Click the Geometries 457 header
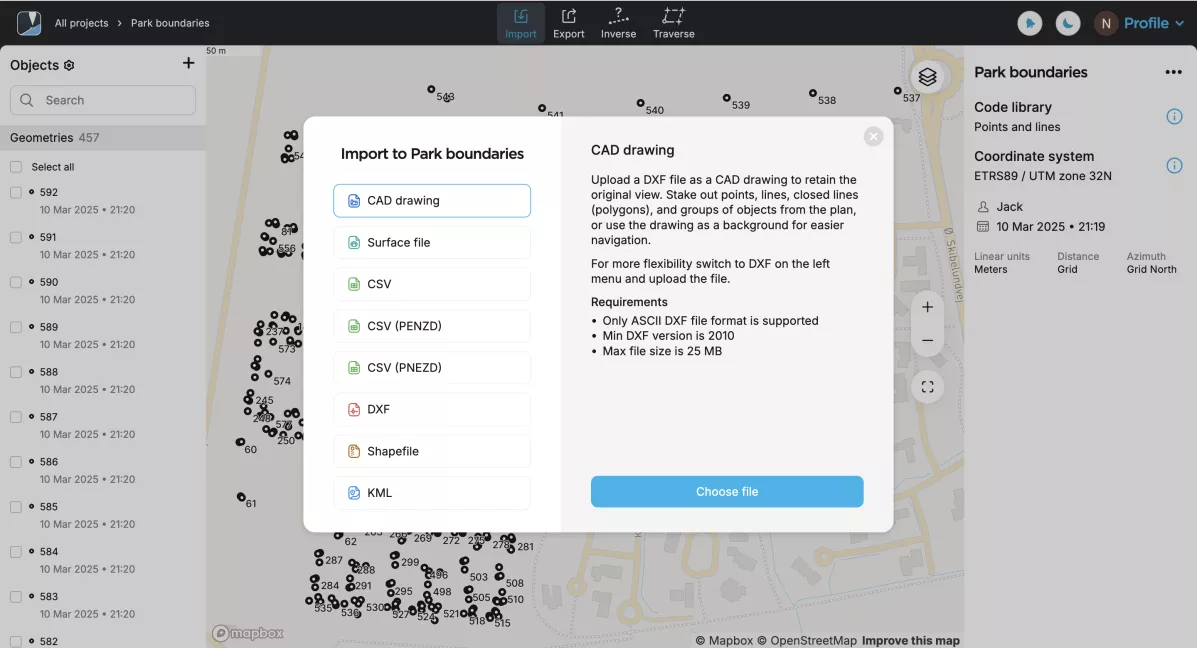Screen dimensions: 1197x648 point(102,138)
